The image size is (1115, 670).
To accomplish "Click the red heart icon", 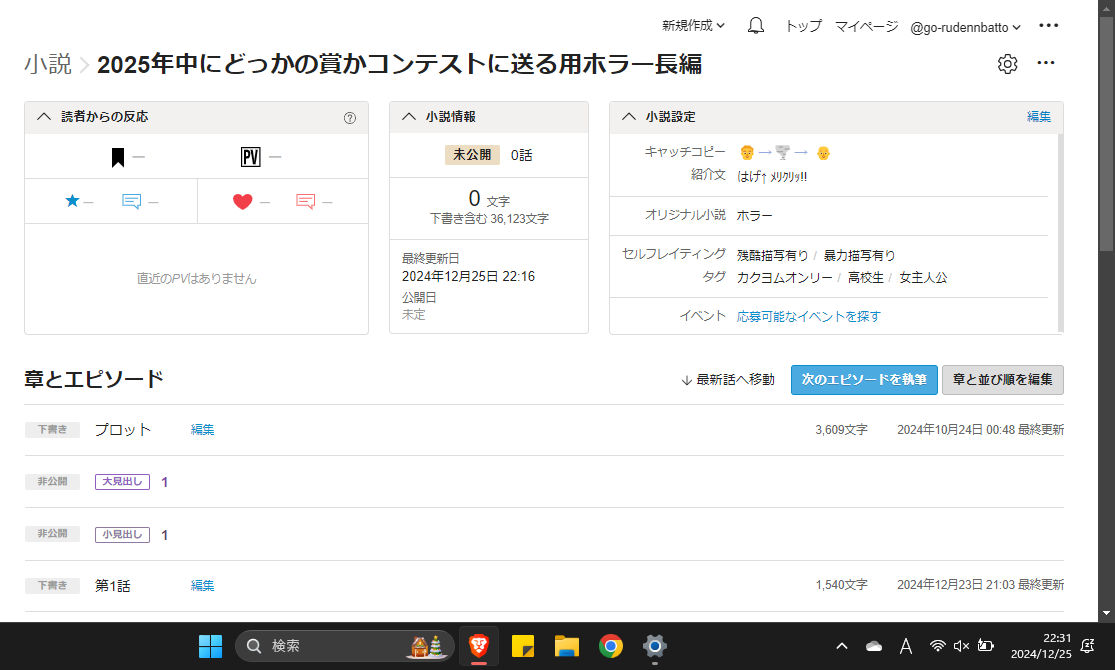I will (x=242, y=202).
